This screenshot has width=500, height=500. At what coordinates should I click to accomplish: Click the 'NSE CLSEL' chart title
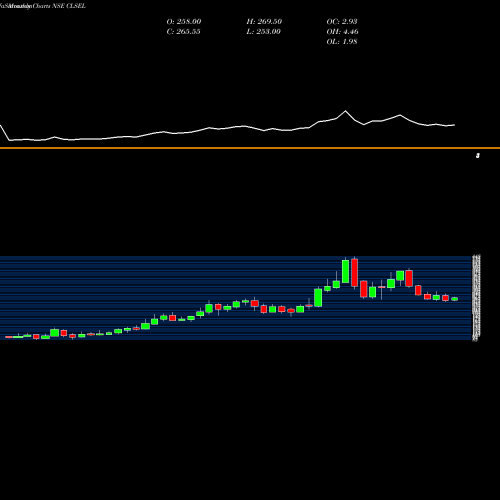69,6
